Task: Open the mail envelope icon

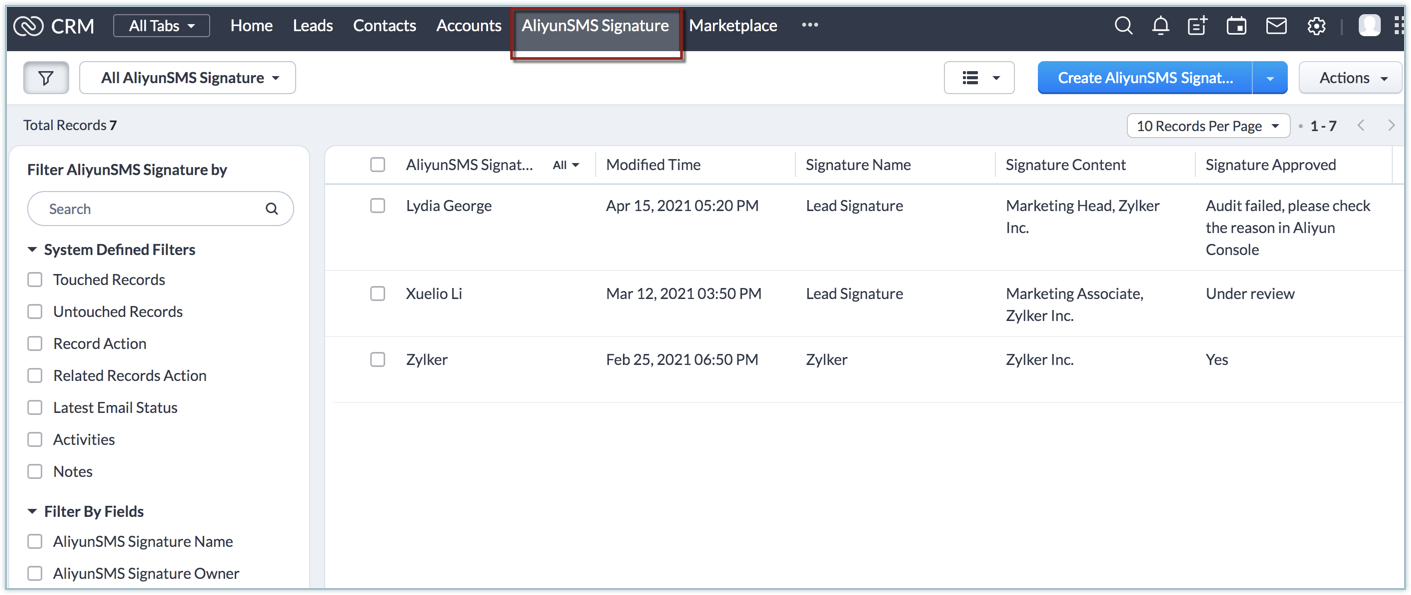Action: click(1276, 26)
